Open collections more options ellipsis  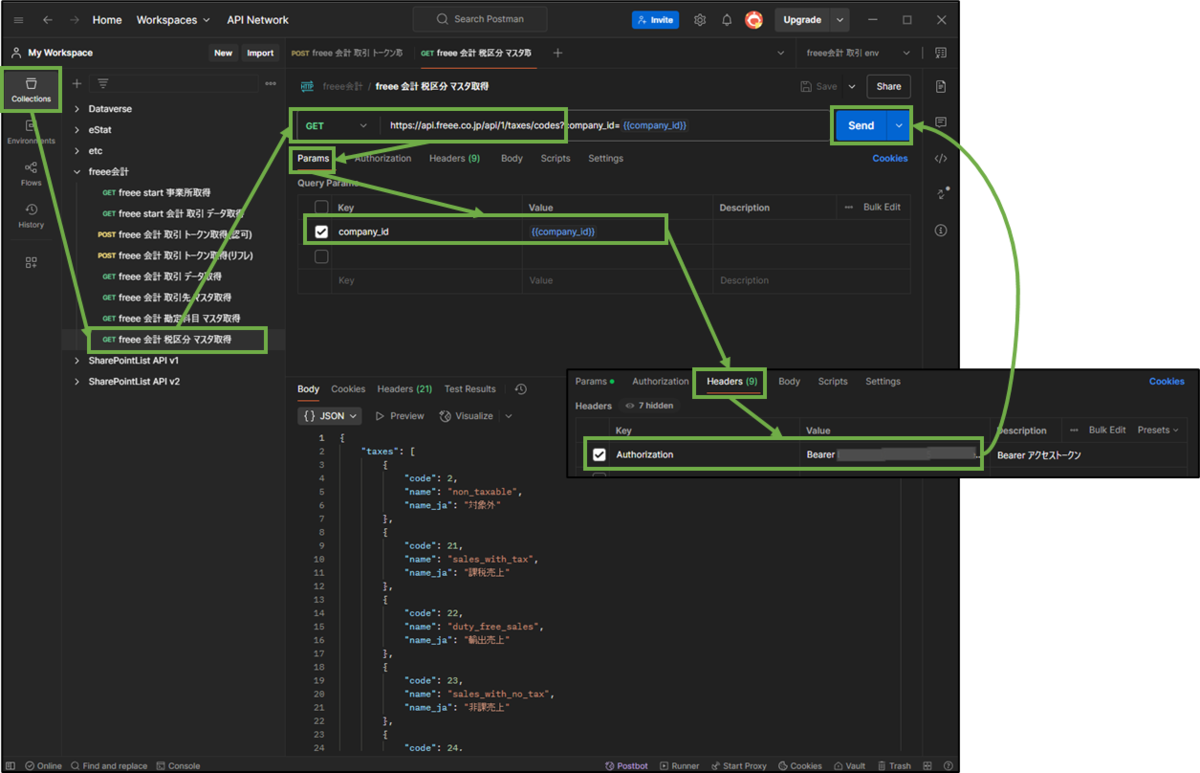(270, 84)
